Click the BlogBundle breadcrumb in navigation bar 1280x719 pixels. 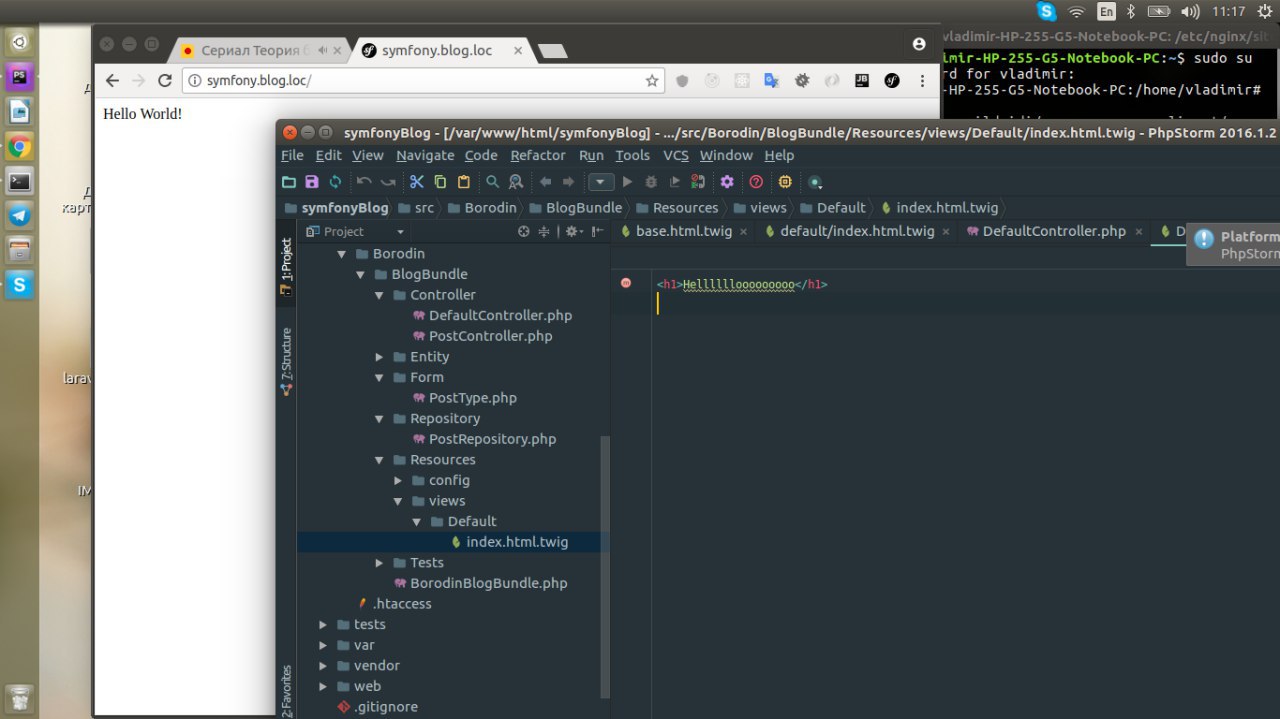pos(583,208)
